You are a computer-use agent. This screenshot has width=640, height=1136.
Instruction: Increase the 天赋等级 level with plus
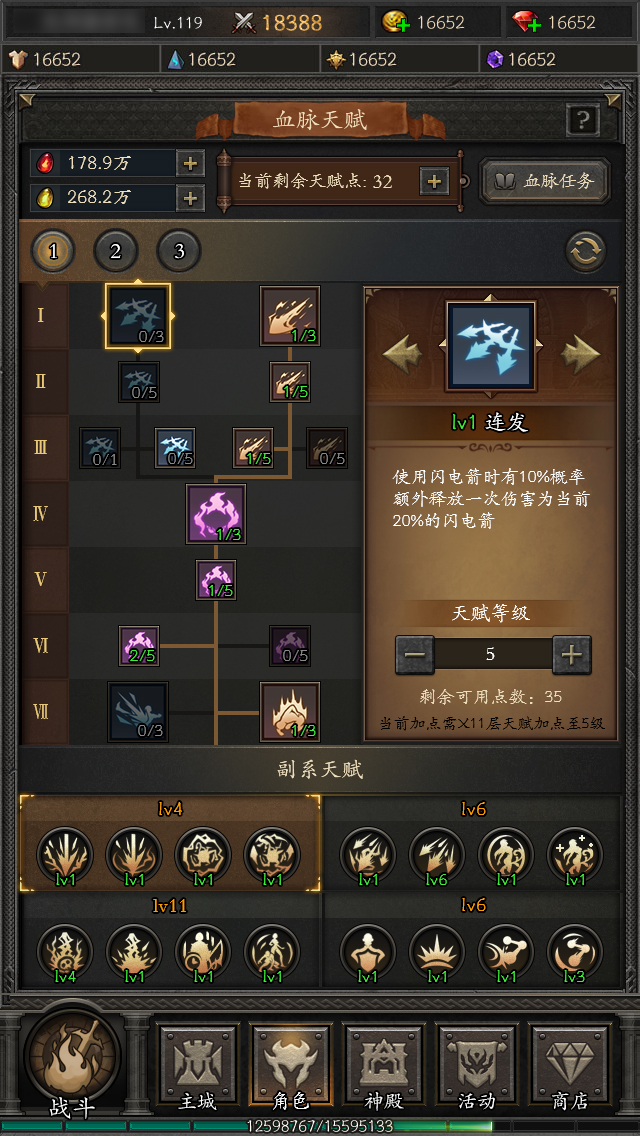click(572, 655)
